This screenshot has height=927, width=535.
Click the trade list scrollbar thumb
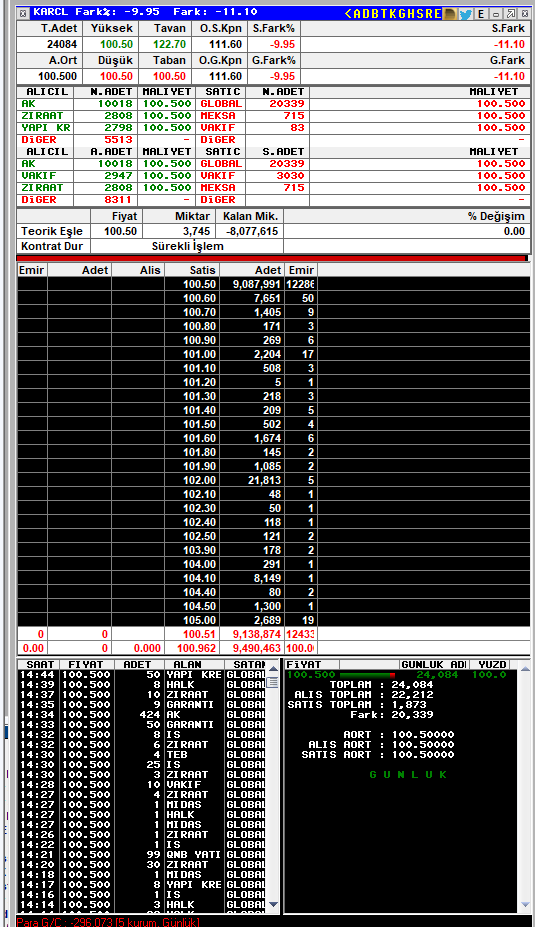(x=273, y=683)
